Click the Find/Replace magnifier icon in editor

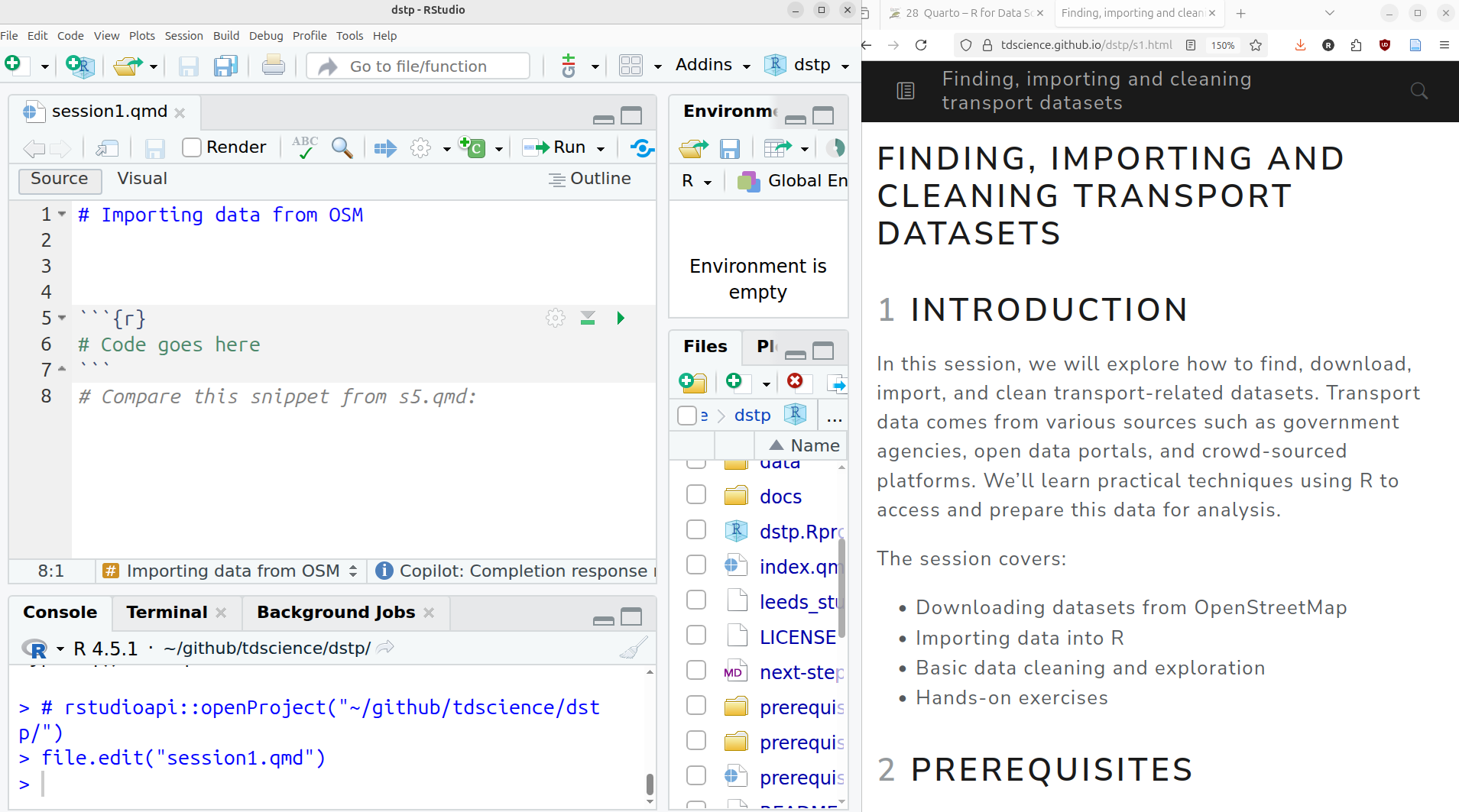coord(342,147)
